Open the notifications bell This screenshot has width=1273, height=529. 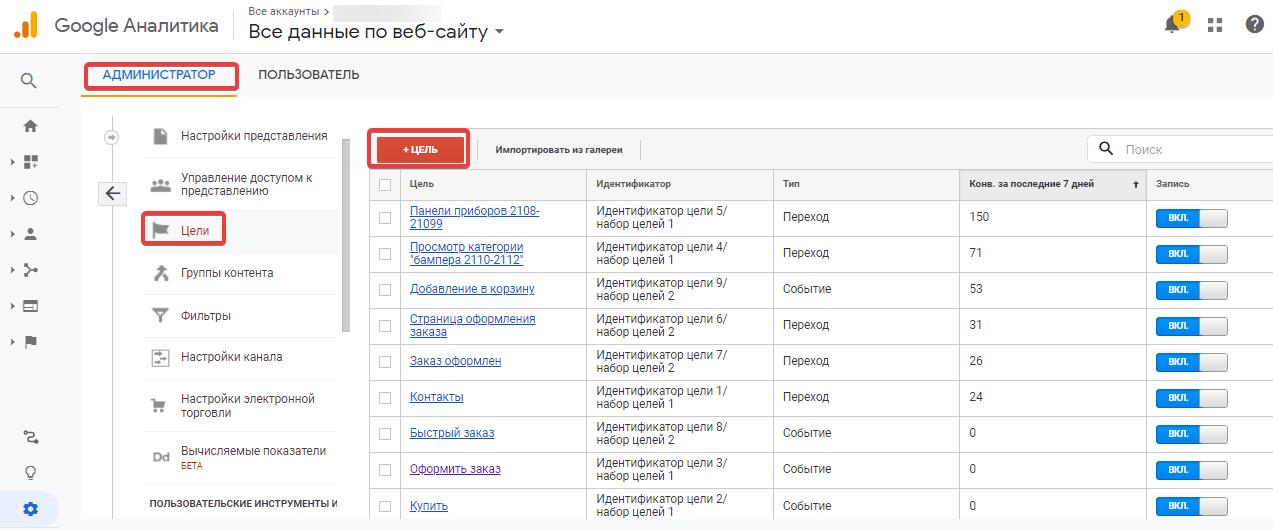point(1173,25)
